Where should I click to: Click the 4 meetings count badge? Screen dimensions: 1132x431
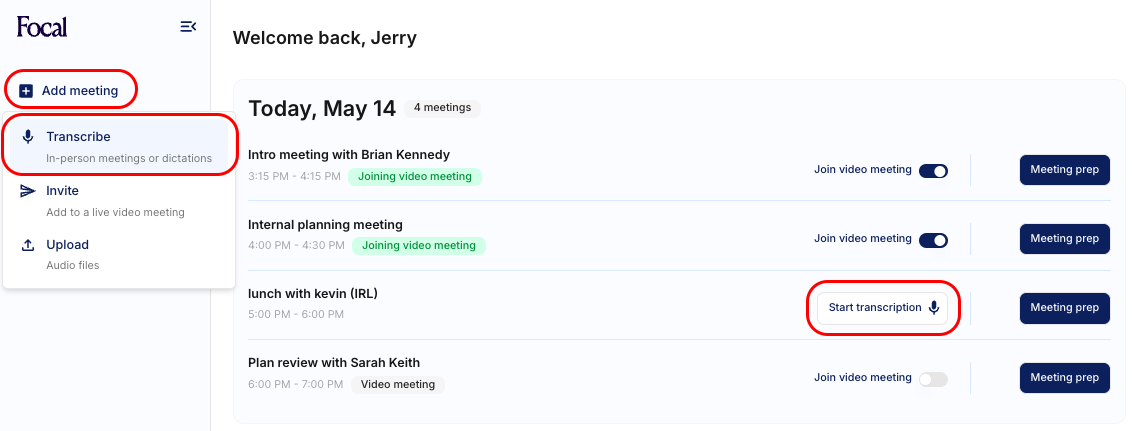pos(442,108)
